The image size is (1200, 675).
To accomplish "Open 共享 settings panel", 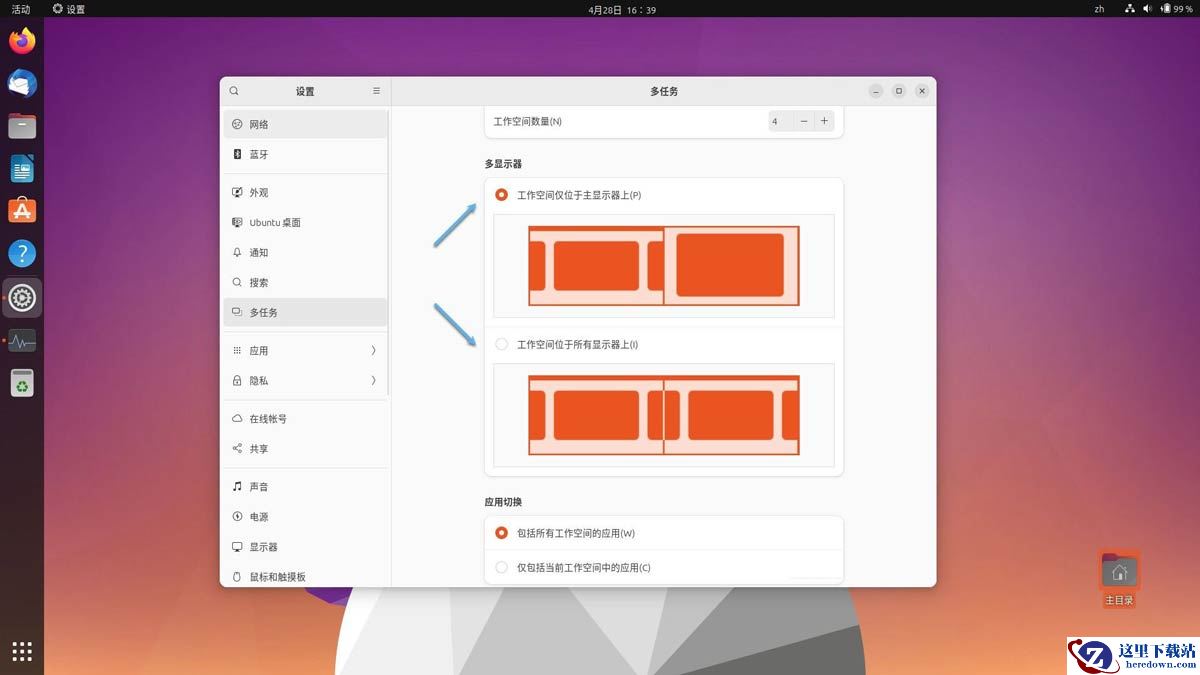I will coord(305,448).
